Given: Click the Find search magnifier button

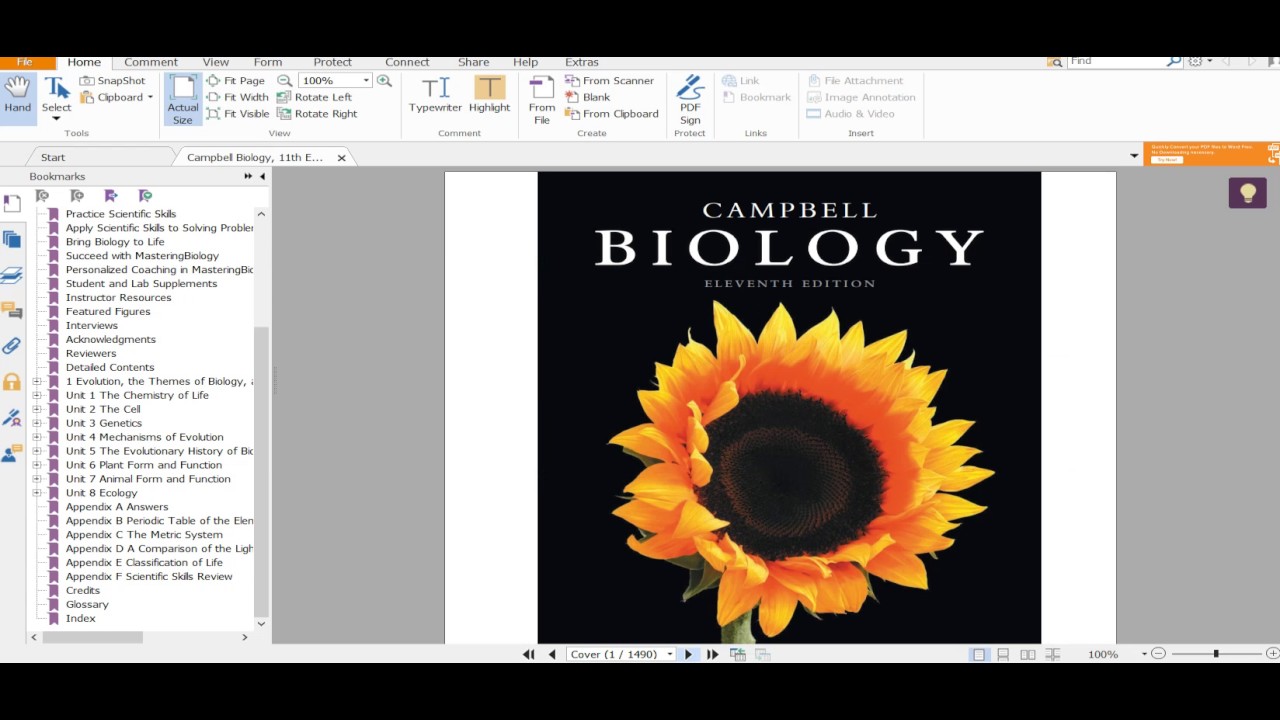Looking at the screenshot, I should click(1174, 61).
